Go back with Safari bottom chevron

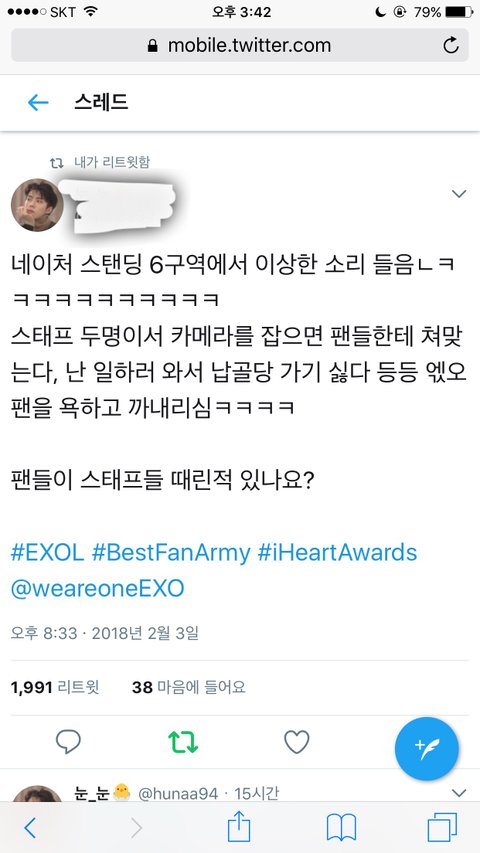tap(30, 828)
